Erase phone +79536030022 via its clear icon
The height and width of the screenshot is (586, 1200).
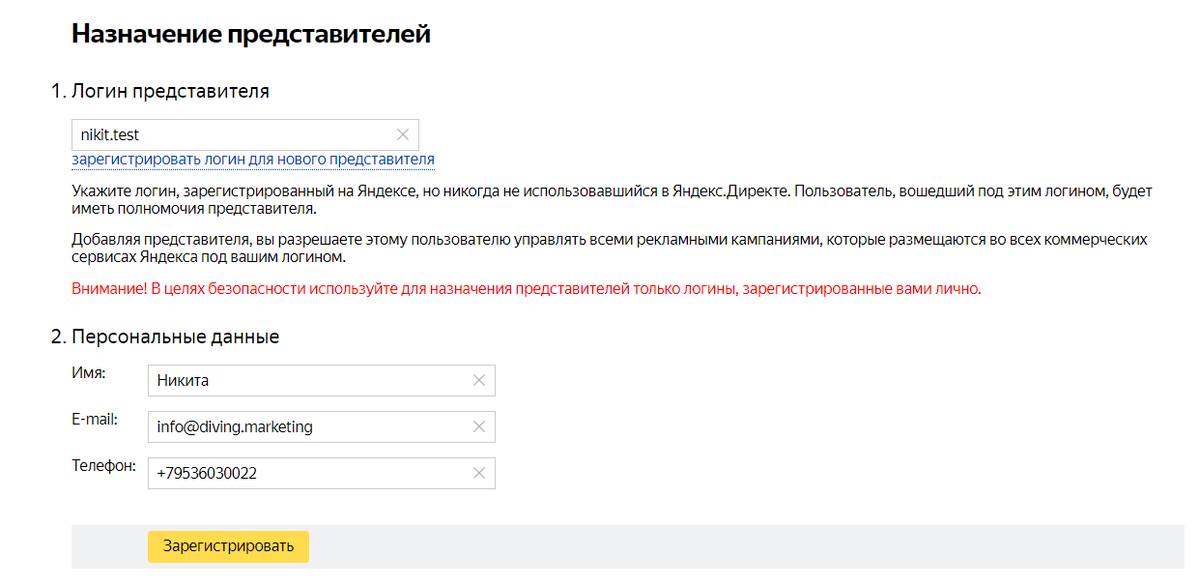[480, 472]
